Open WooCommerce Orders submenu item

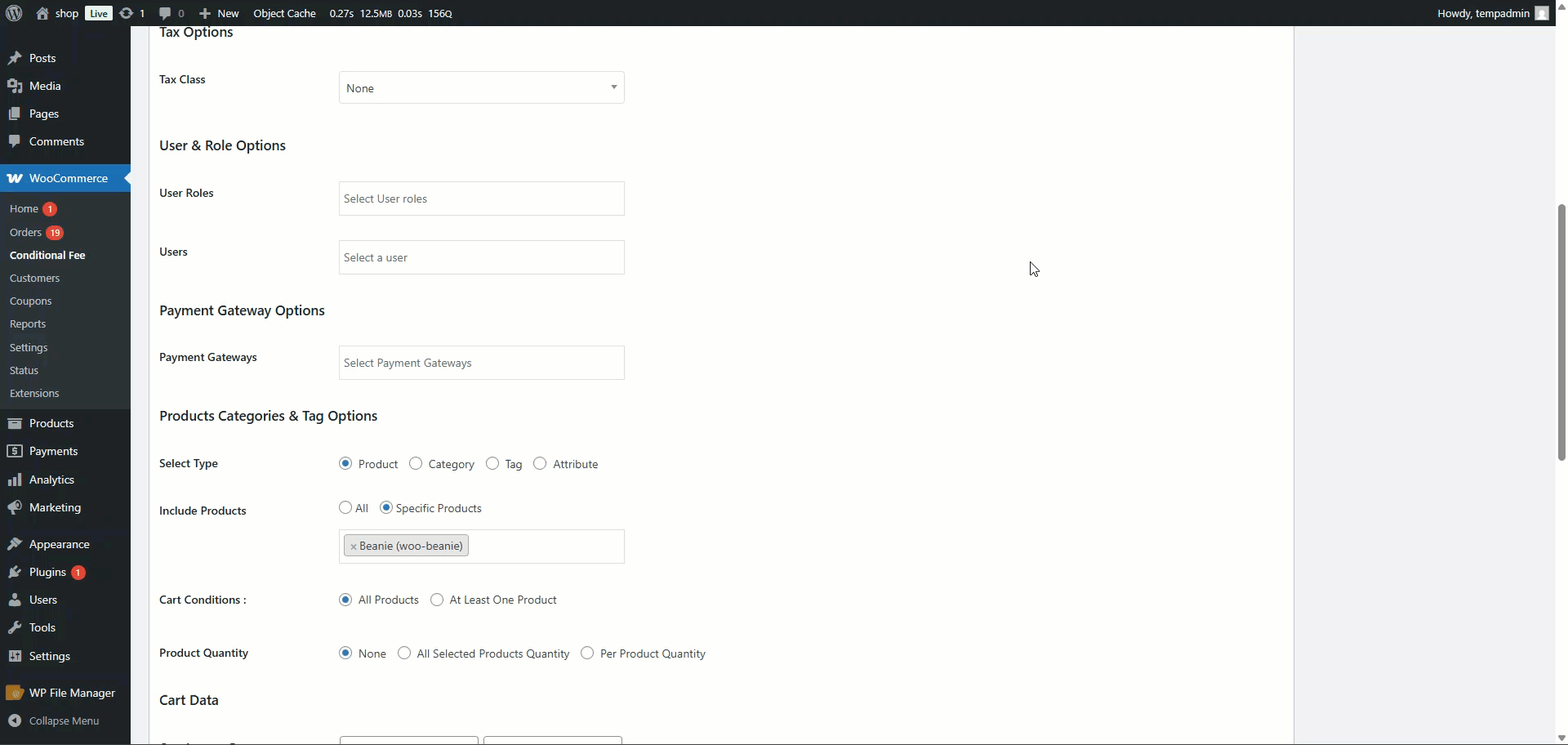click(25, 232)
